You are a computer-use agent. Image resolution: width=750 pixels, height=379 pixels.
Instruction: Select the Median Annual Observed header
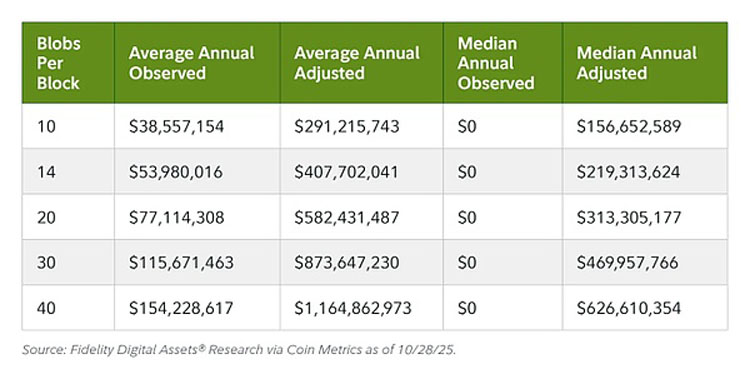click(503, 63)
